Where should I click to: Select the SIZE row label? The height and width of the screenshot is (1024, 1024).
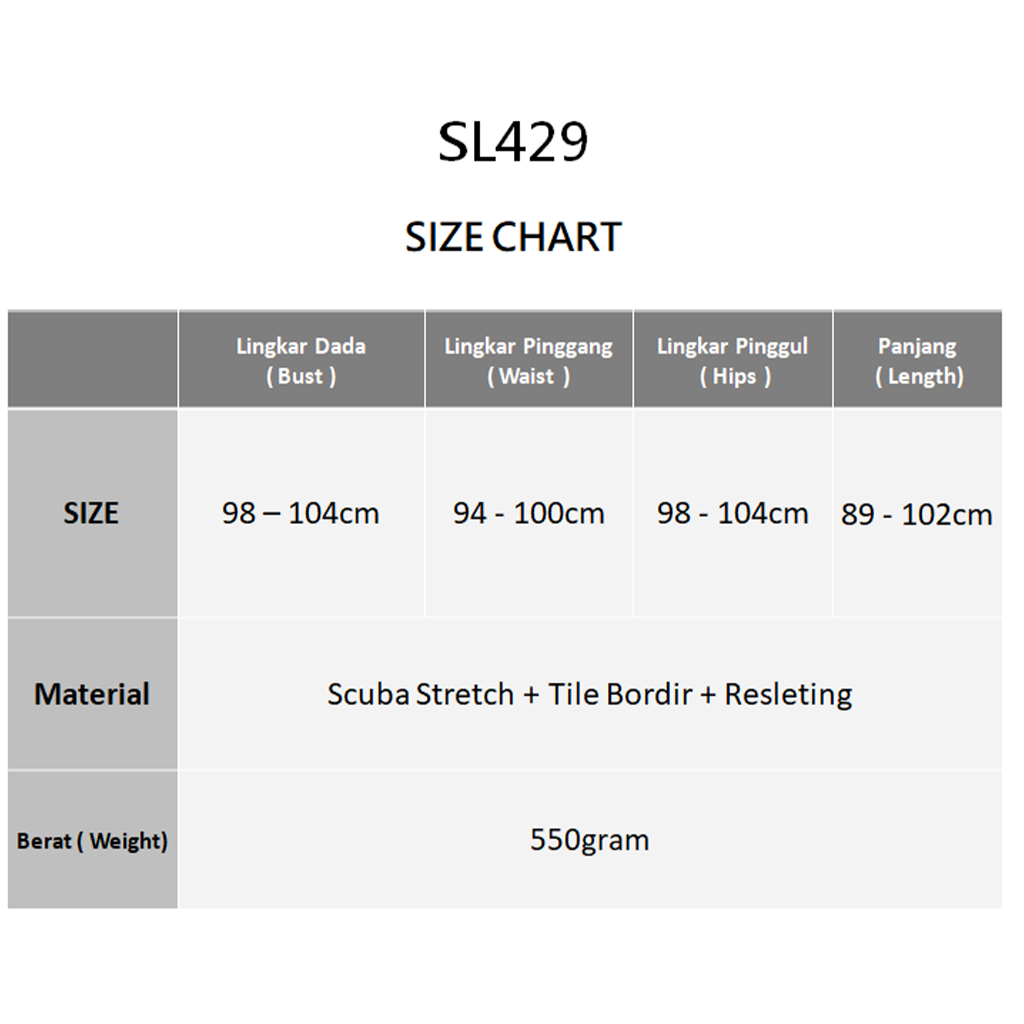click(x=91, y=513)
